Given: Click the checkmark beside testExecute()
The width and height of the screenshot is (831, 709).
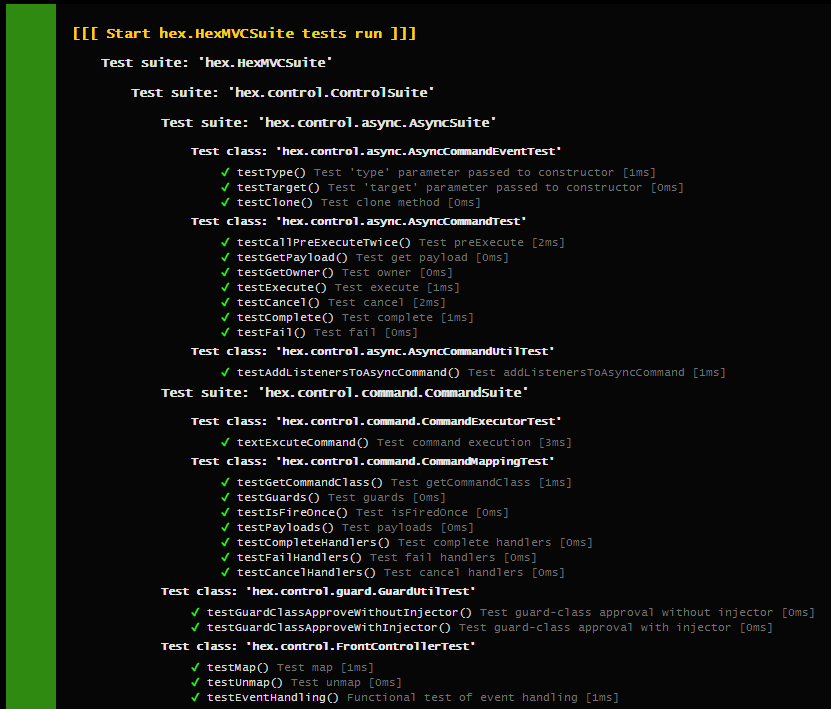Looking at the screenshot, I should tap(225, 287).
